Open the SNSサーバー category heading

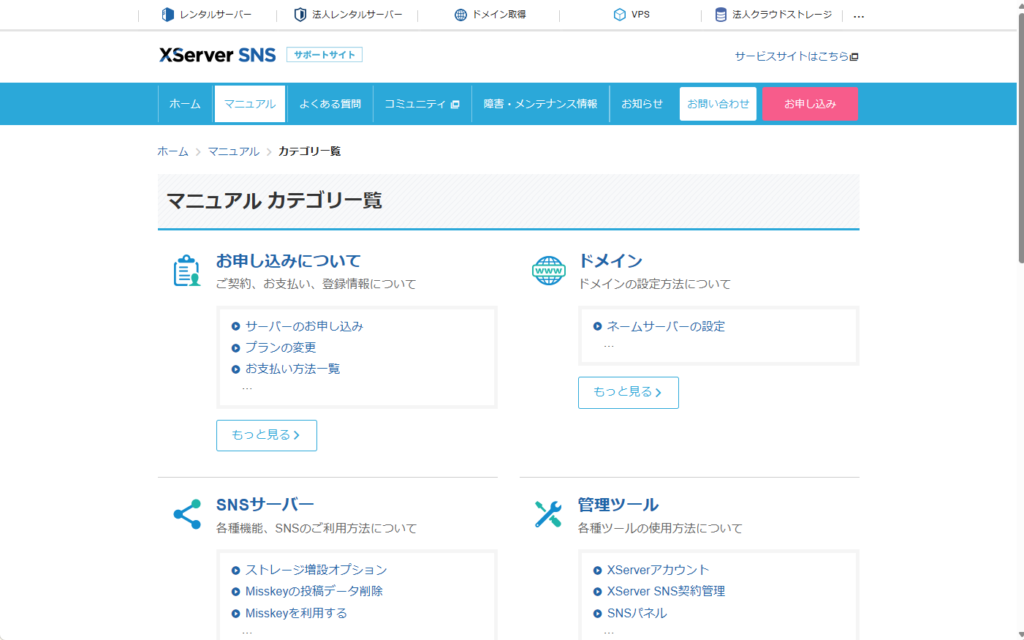pos(265,505)
